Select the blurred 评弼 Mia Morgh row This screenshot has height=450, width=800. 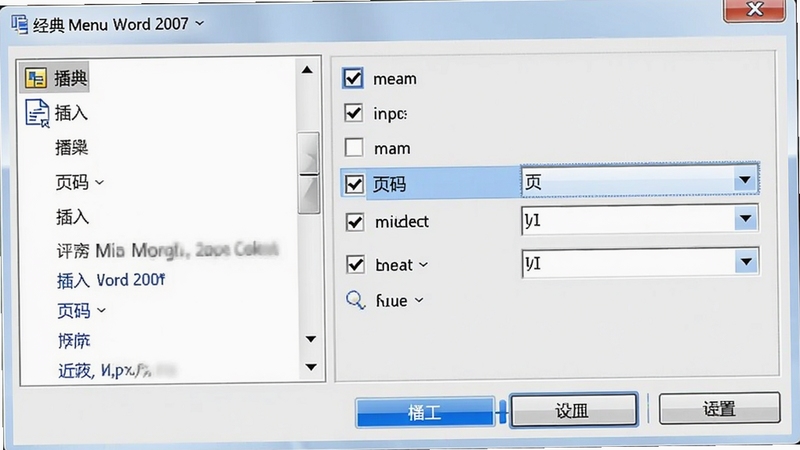click(x=167, y=250)
